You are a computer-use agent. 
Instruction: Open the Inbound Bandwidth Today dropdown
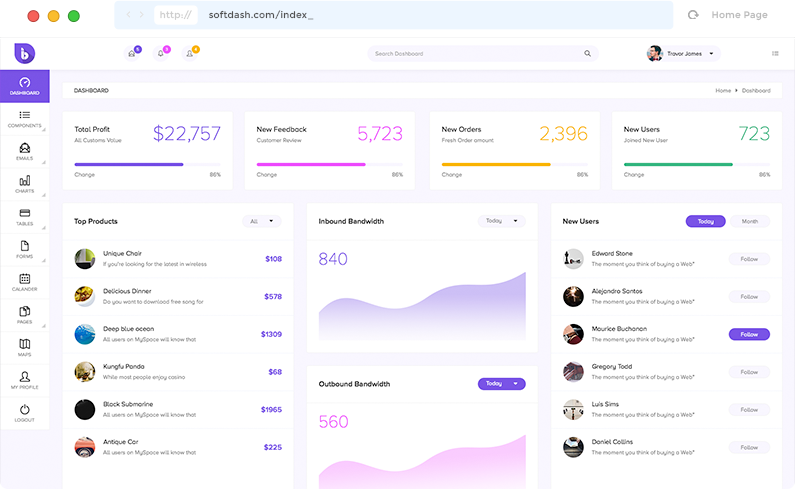click(x=502, y=221)
